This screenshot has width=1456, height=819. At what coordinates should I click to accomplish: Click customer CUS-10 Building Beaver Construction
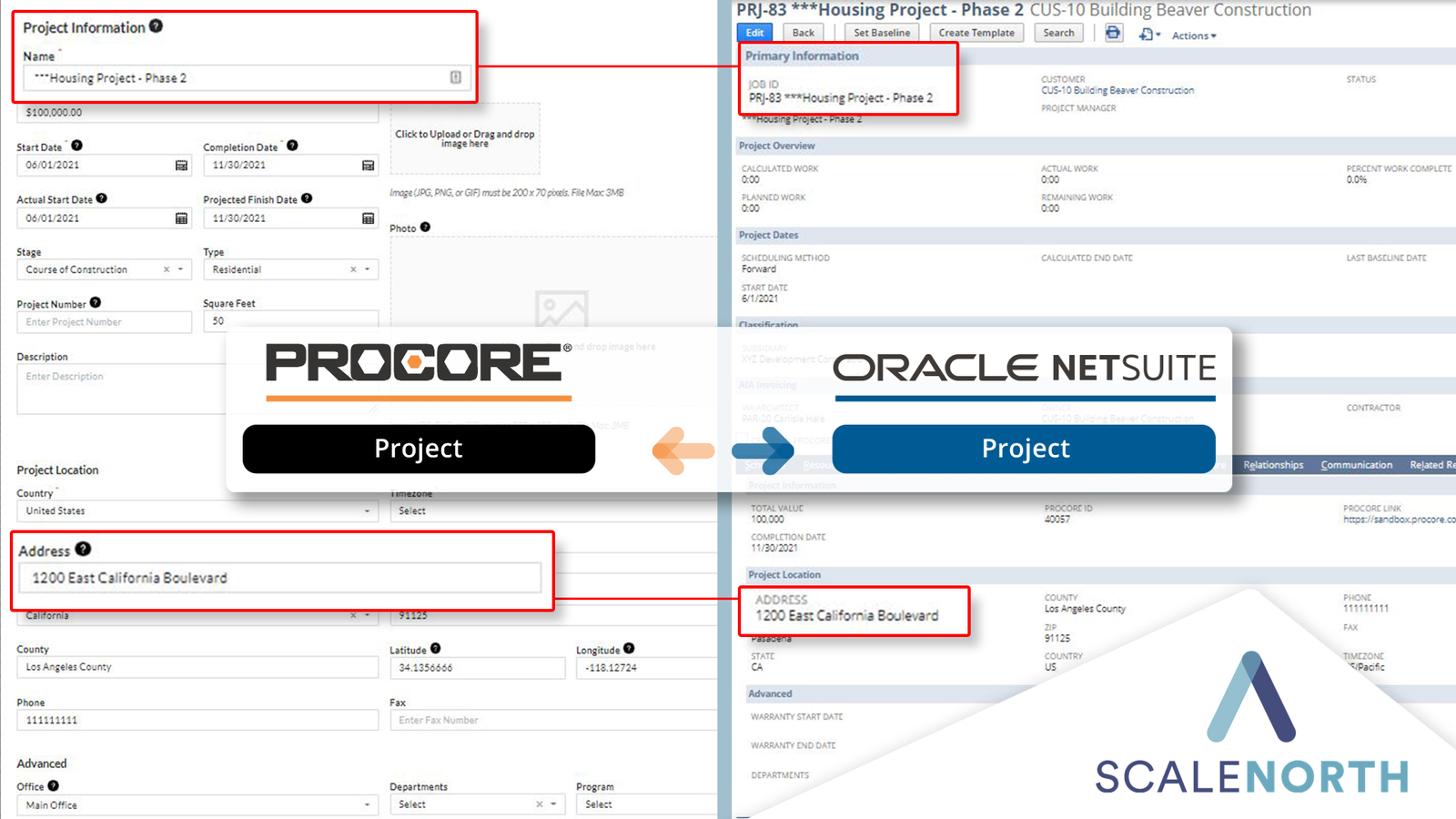pos(1117,90)
